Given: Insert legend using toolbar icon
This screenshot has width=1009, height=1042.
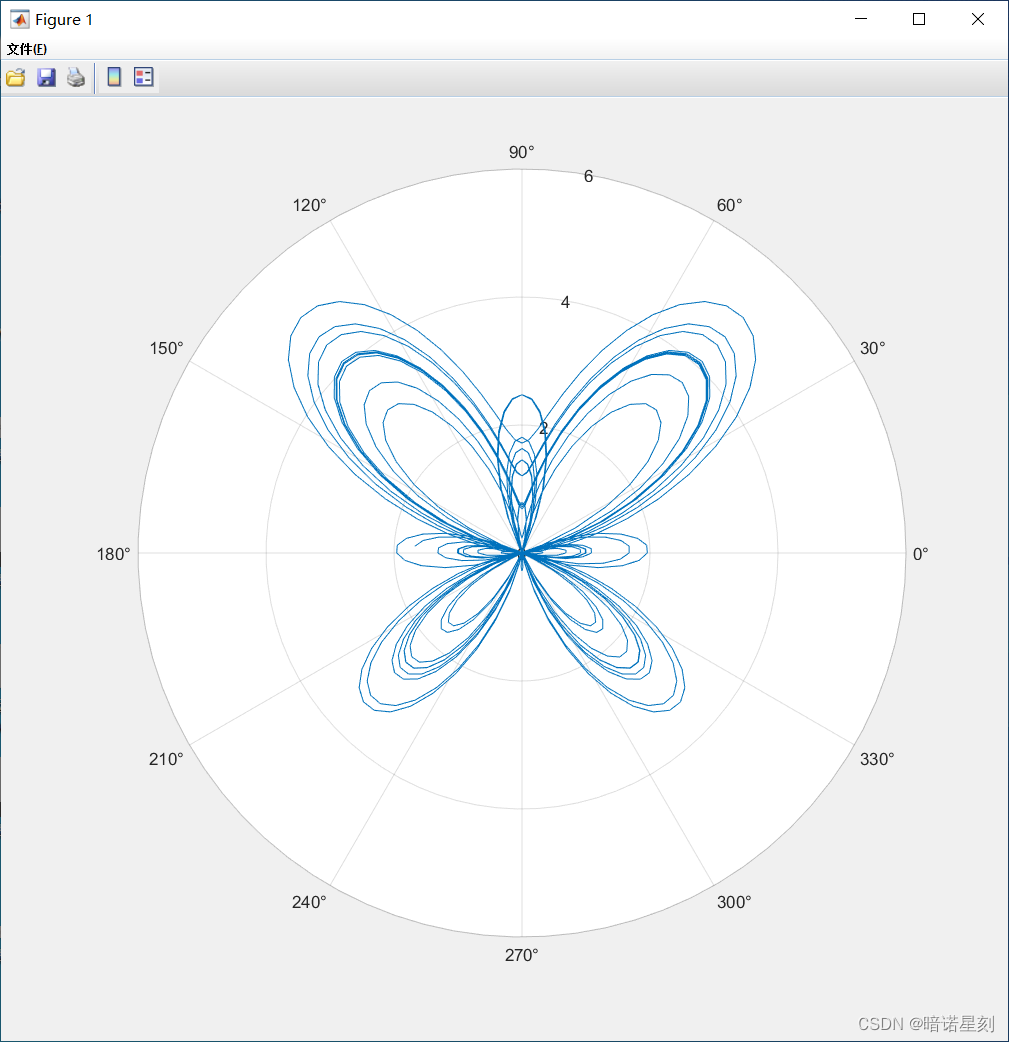Looking at the screenshot, I should (144, 77).
